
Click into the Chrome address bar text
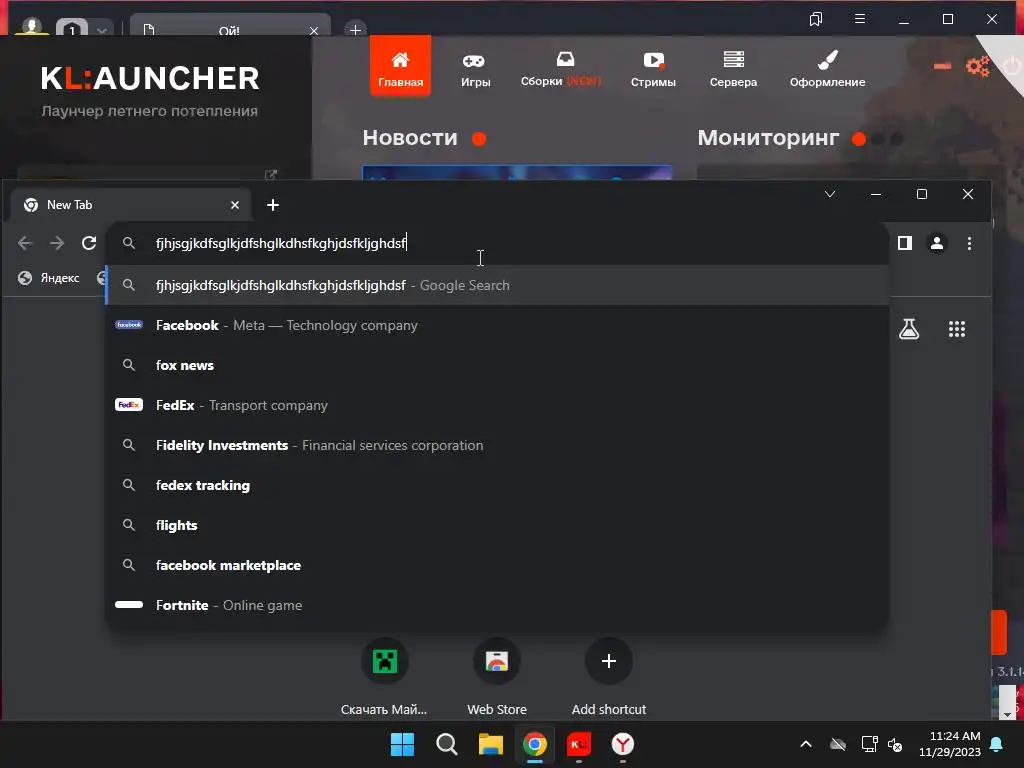(281, 243)
